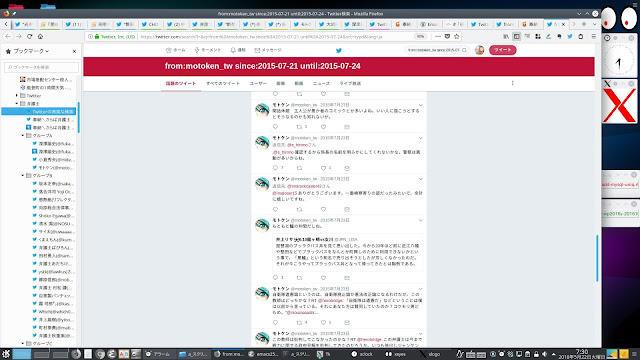Open 通知 bell in Twitter navigation

pyautogui.click(x=238, y=50)
